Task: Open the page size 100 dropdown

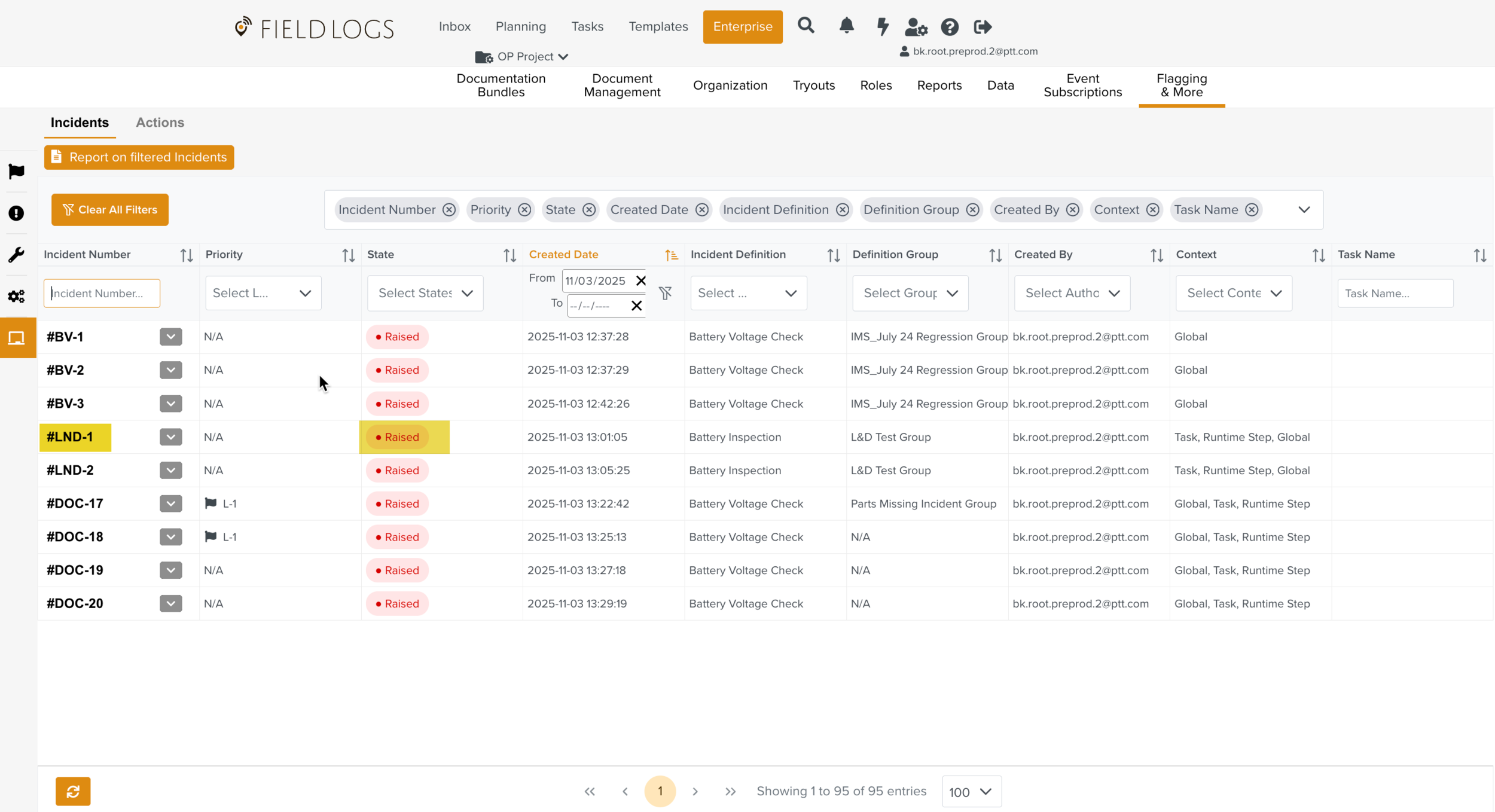Action: click(x=971, y=792)
